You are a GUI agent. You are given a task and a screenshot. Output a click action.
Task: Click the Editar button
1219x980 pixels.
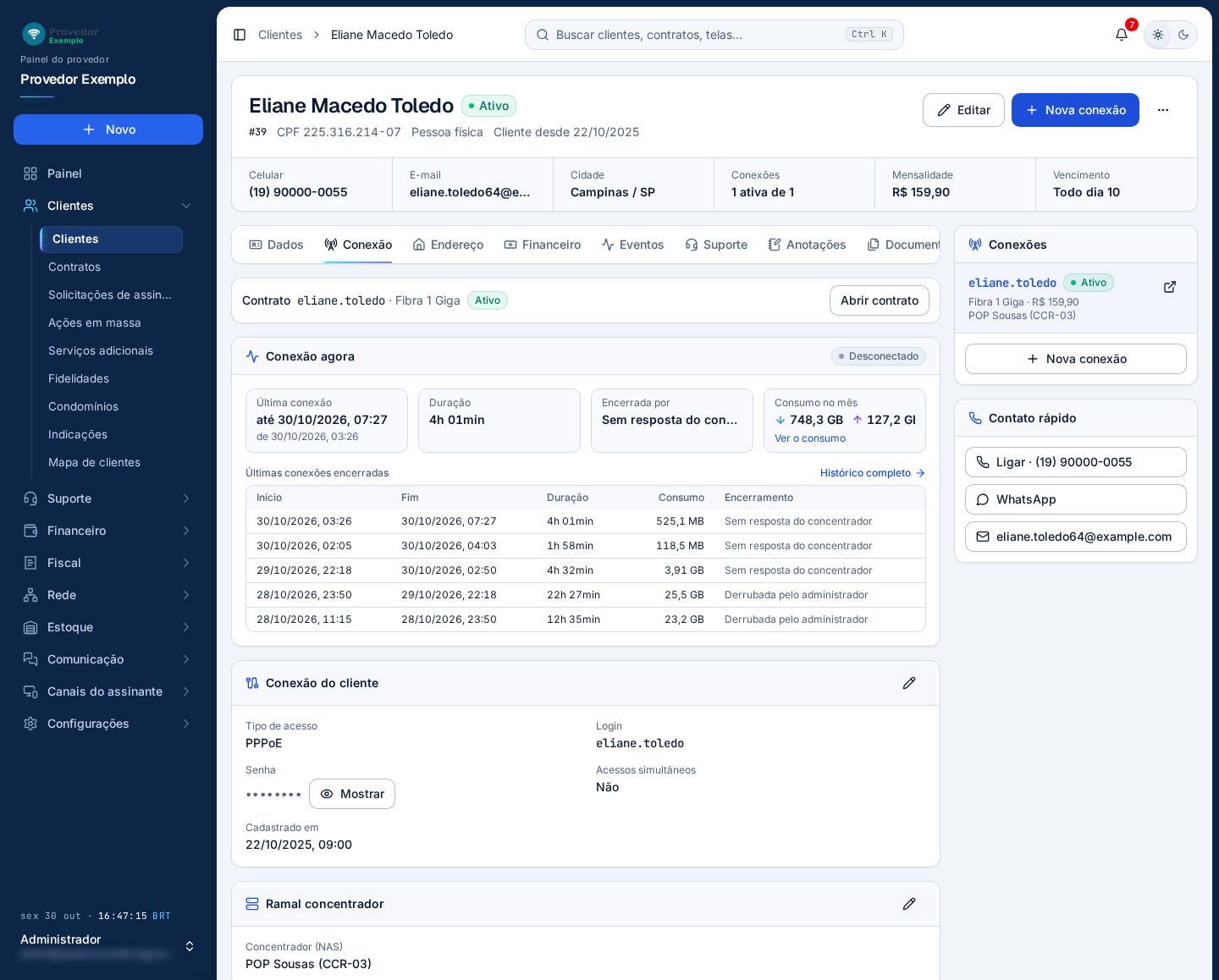click(963, 110)
